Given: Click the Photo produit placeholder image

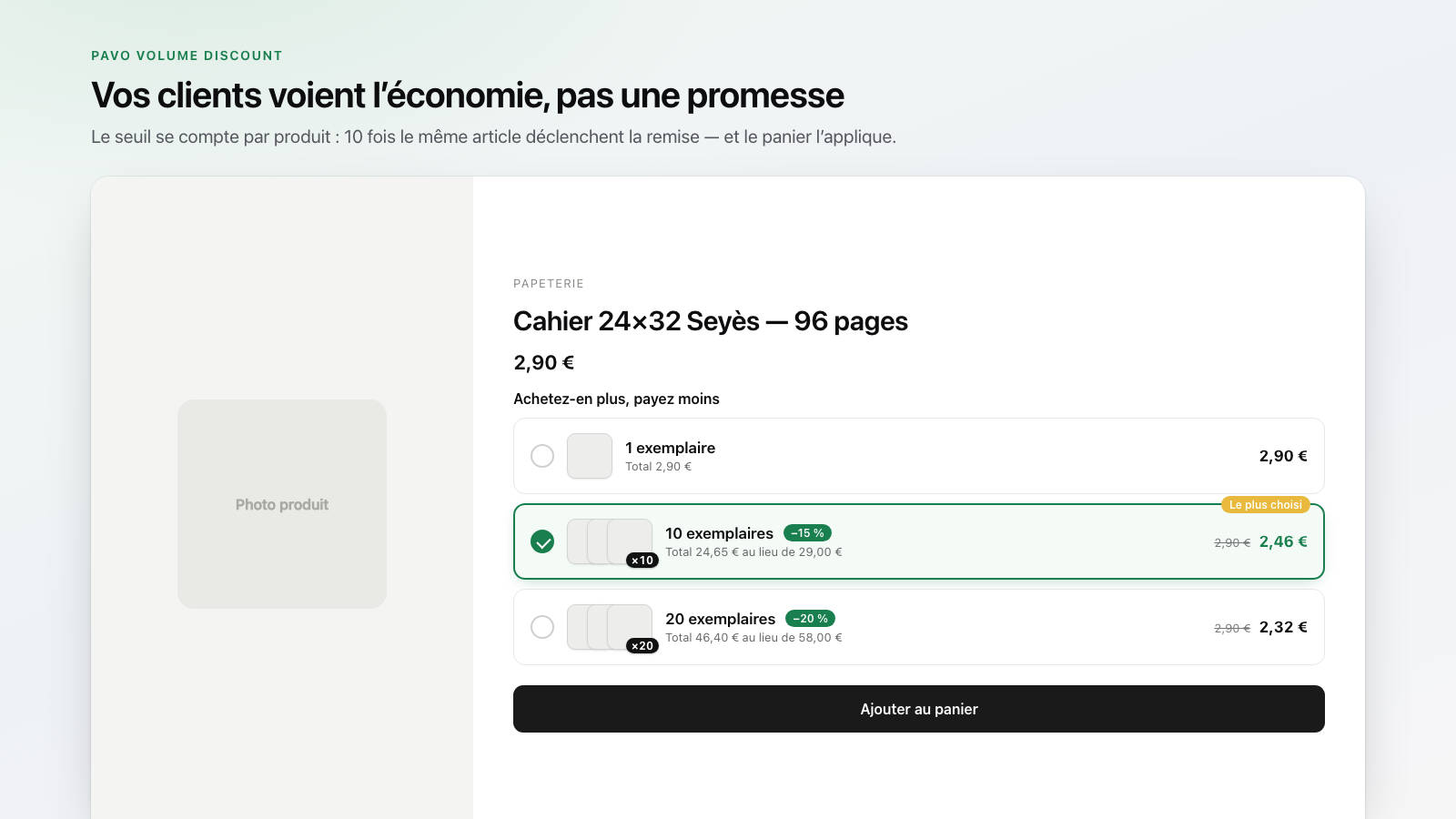Looking at the screenshot, I should [282, 504].
